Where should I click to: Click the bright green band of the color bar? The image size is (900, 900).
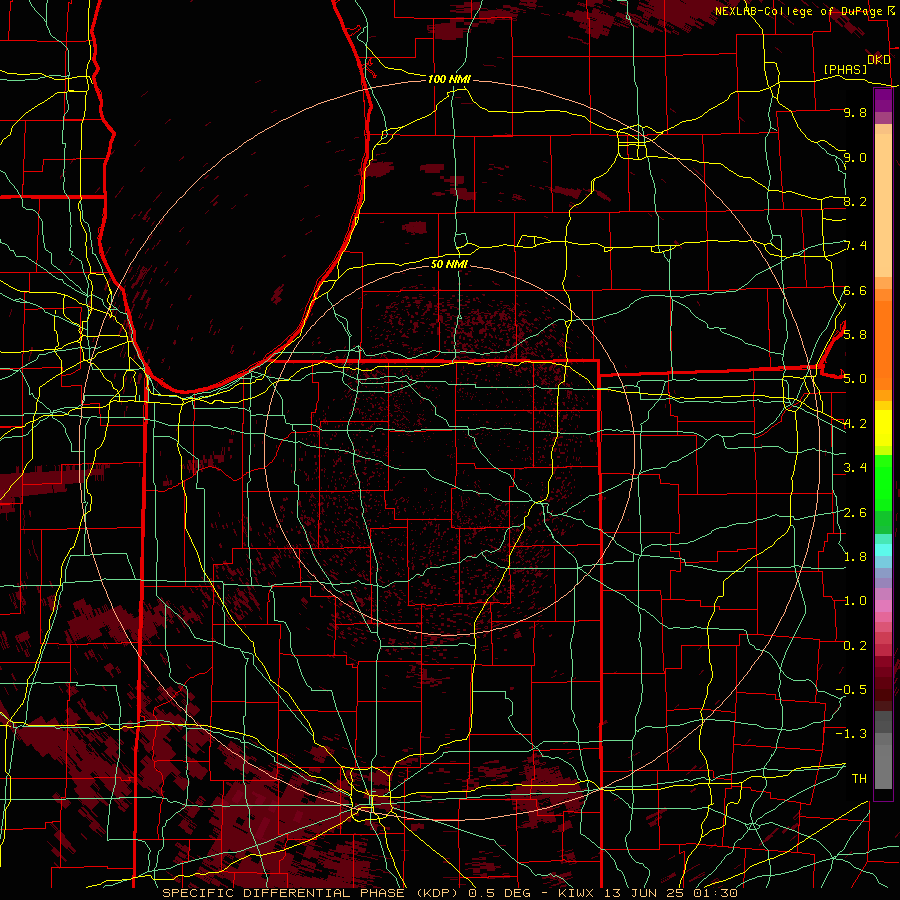[883, 482]
